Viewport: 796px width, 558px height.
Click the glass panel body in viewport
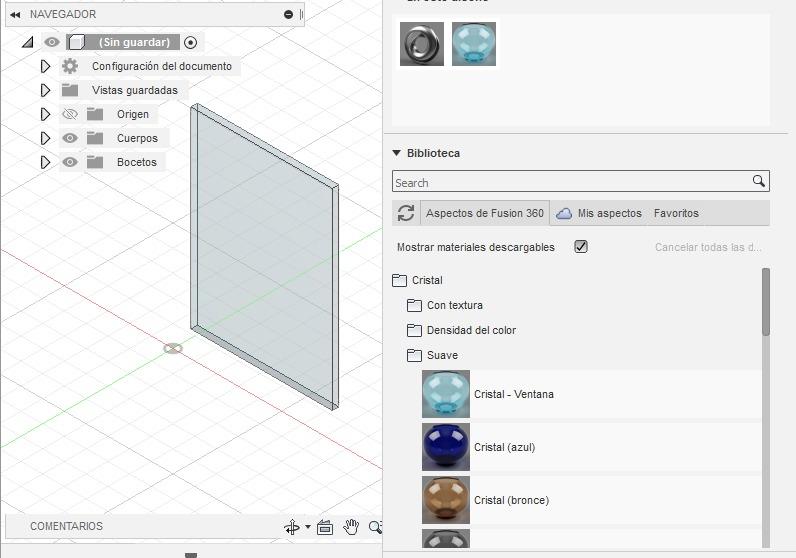tap(264, 259)
